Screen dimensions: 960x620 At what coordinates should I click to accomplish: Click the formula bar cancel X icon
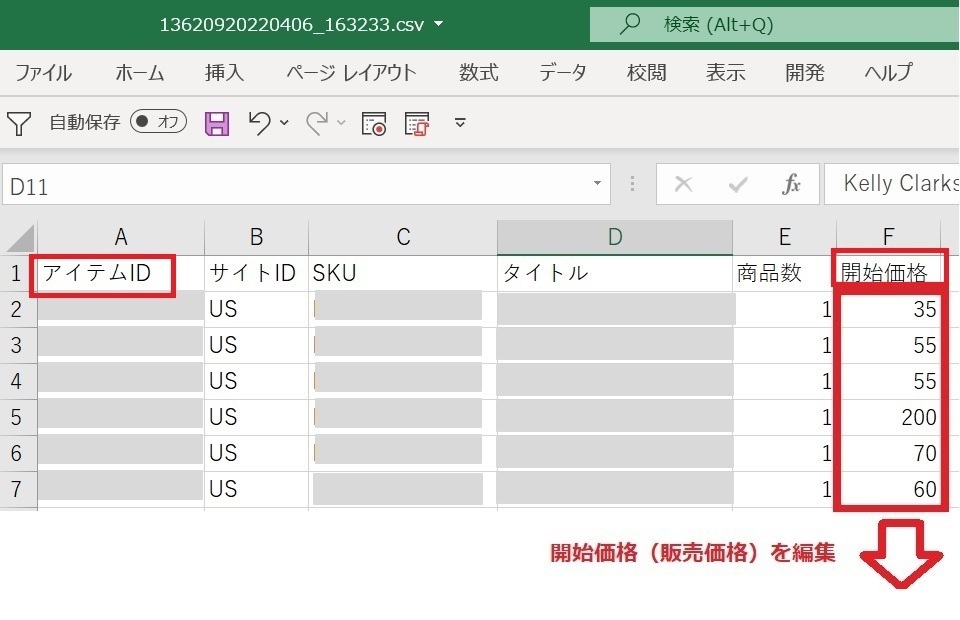(683, 184)
